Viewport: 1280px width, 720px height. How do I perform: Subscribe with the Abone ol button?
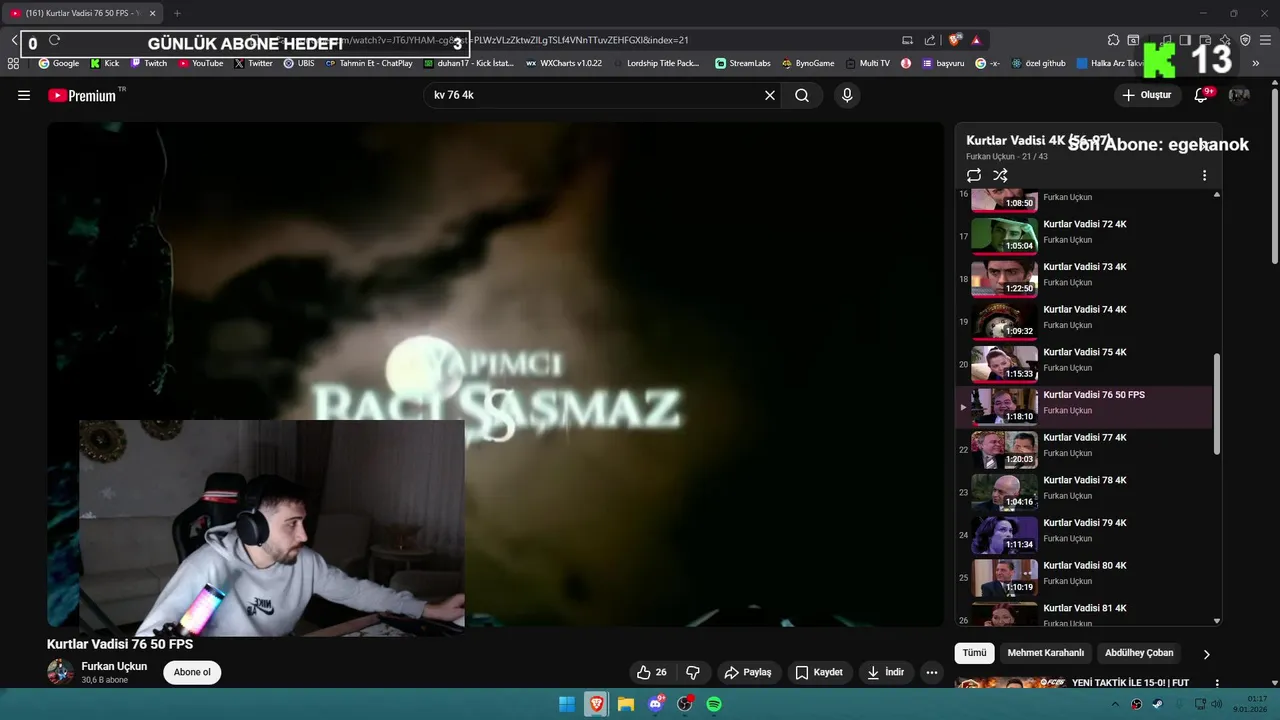(x=192, y=672)
